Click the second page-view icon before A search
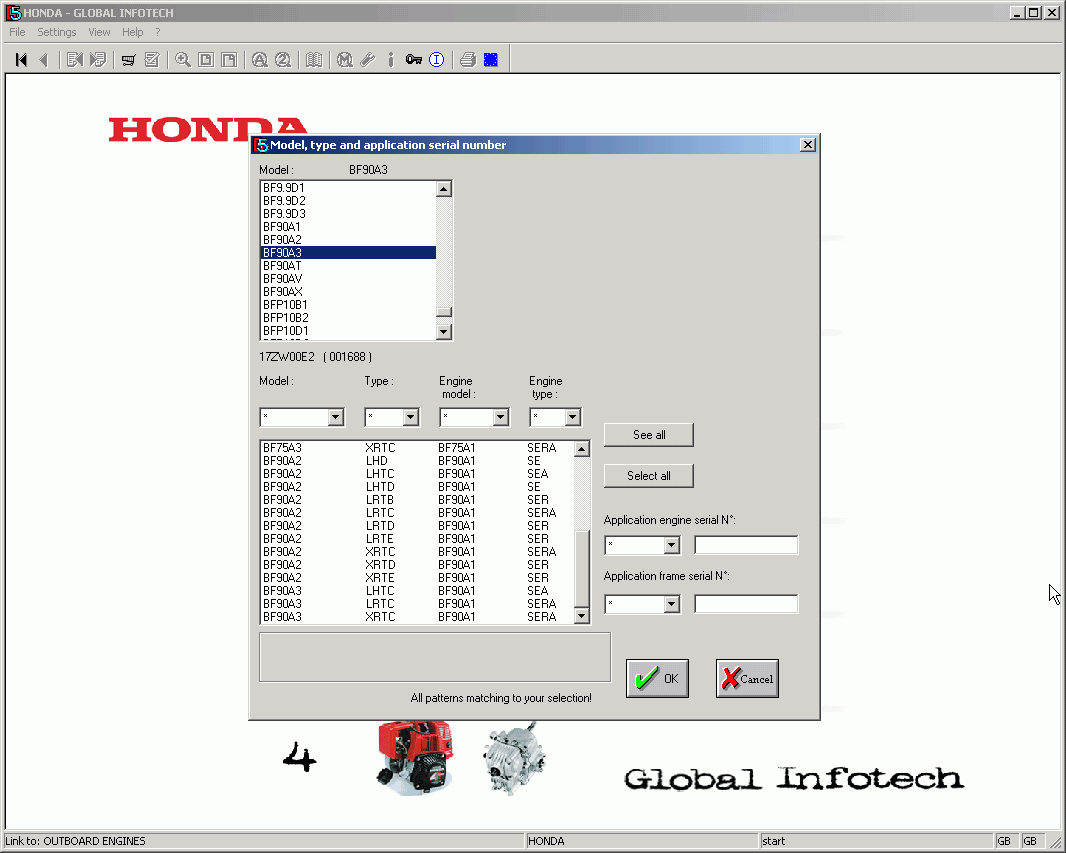The image size is (1066, 853). [229, 60]
